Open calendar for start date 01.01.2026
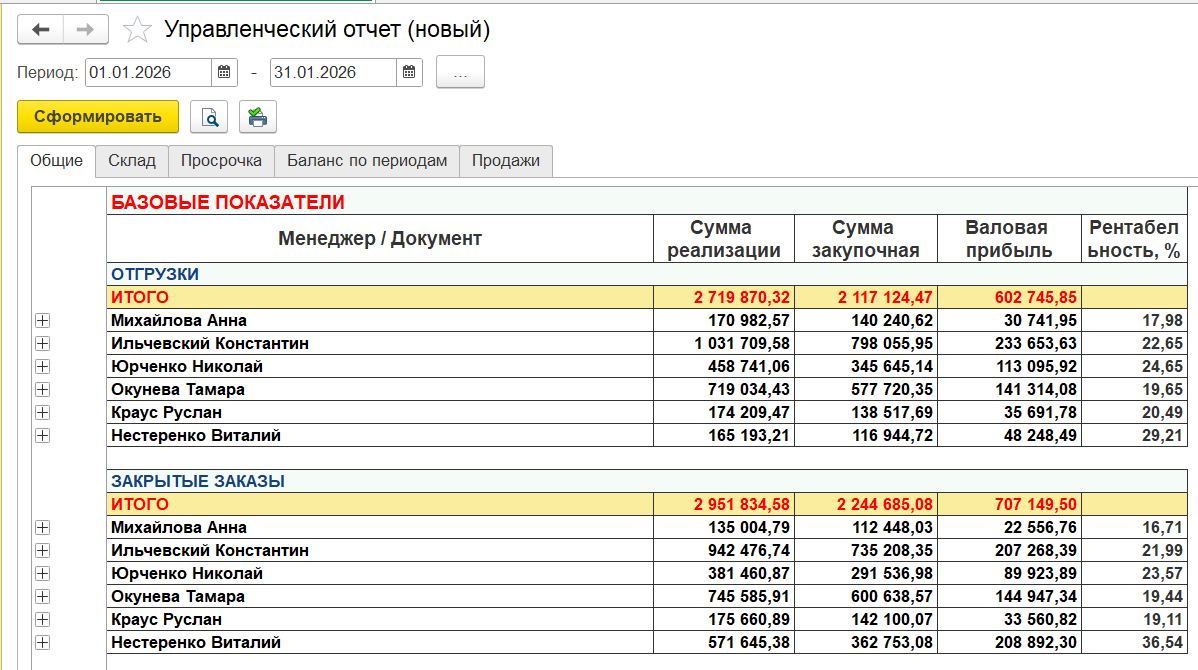This screenshot has height=670, width=1198. (224, 73)
